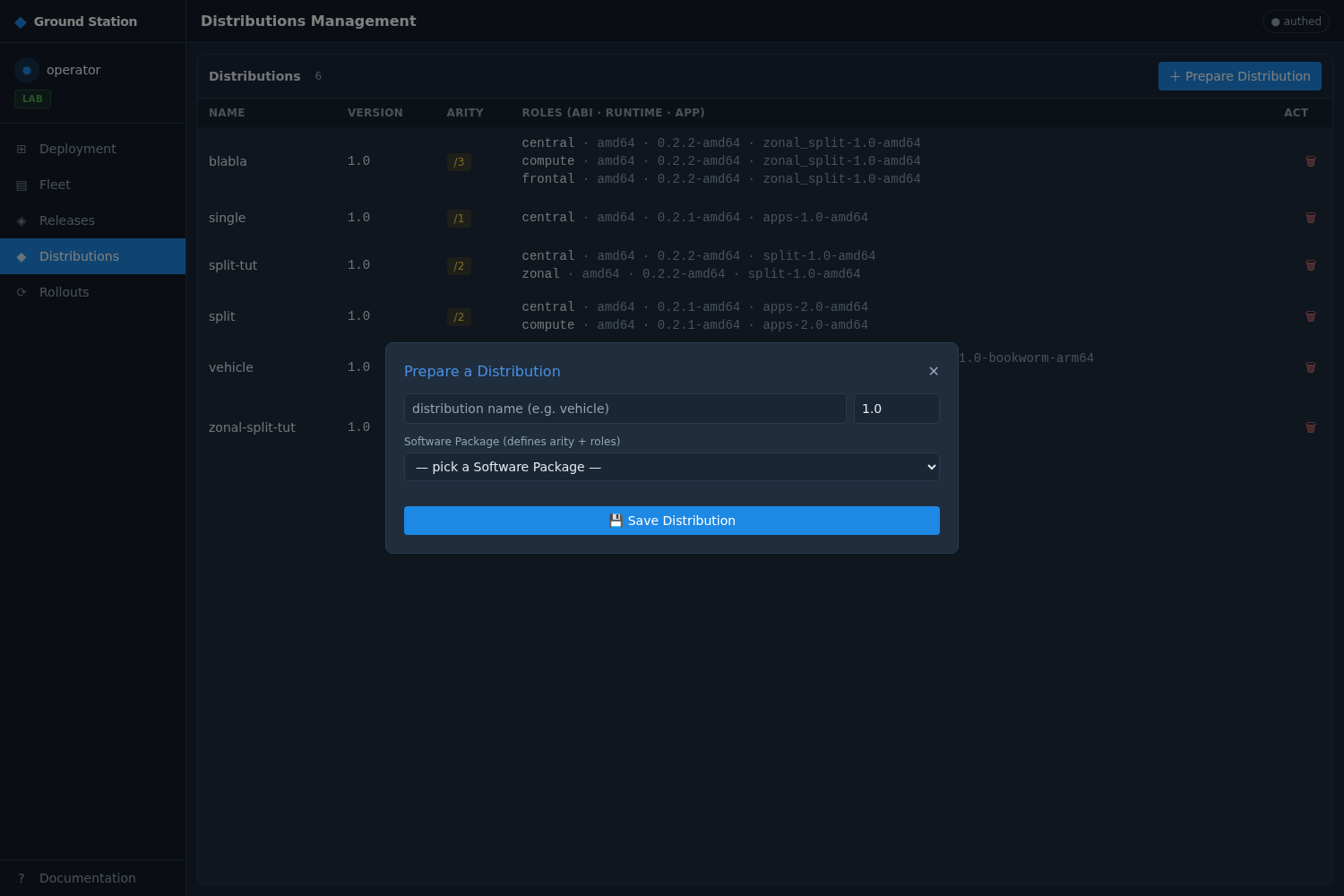Image resolution: width=1344 pixels, height=896 pixels.
Task: Close the Prepare a Distribution dialog
Action: [x=934, y=371]
